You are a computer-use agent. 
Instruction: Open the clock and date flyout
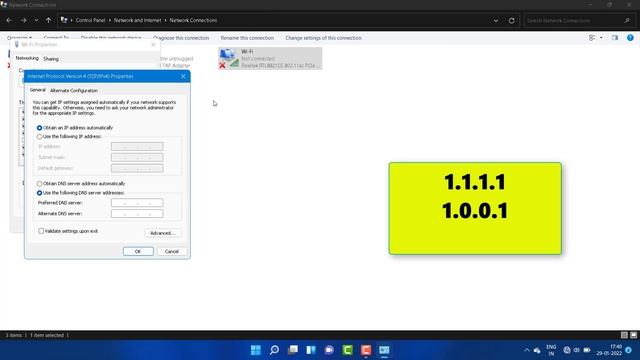point(609,350)
